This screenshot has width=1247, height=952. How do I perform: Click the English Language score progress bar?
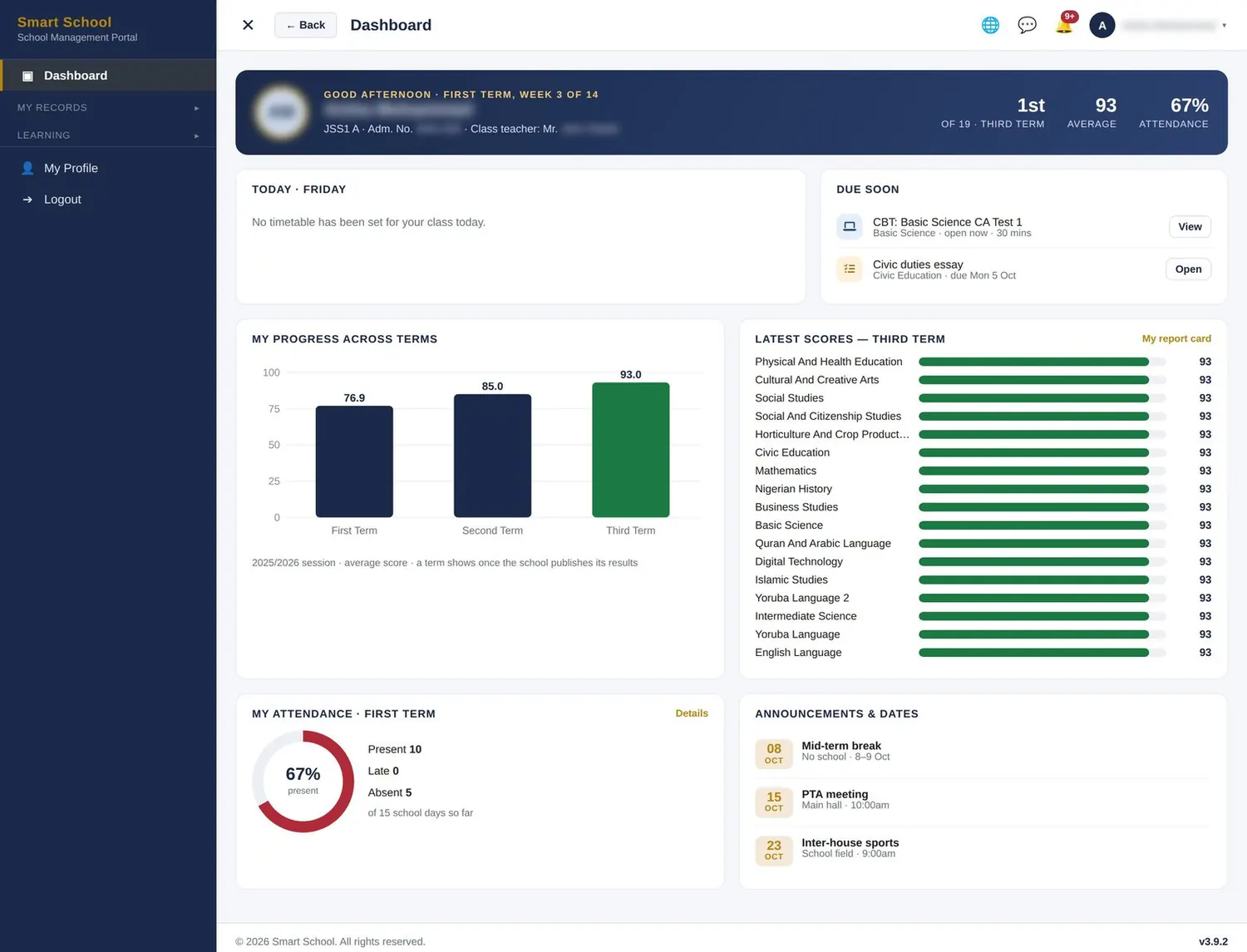click(1042, 653)
